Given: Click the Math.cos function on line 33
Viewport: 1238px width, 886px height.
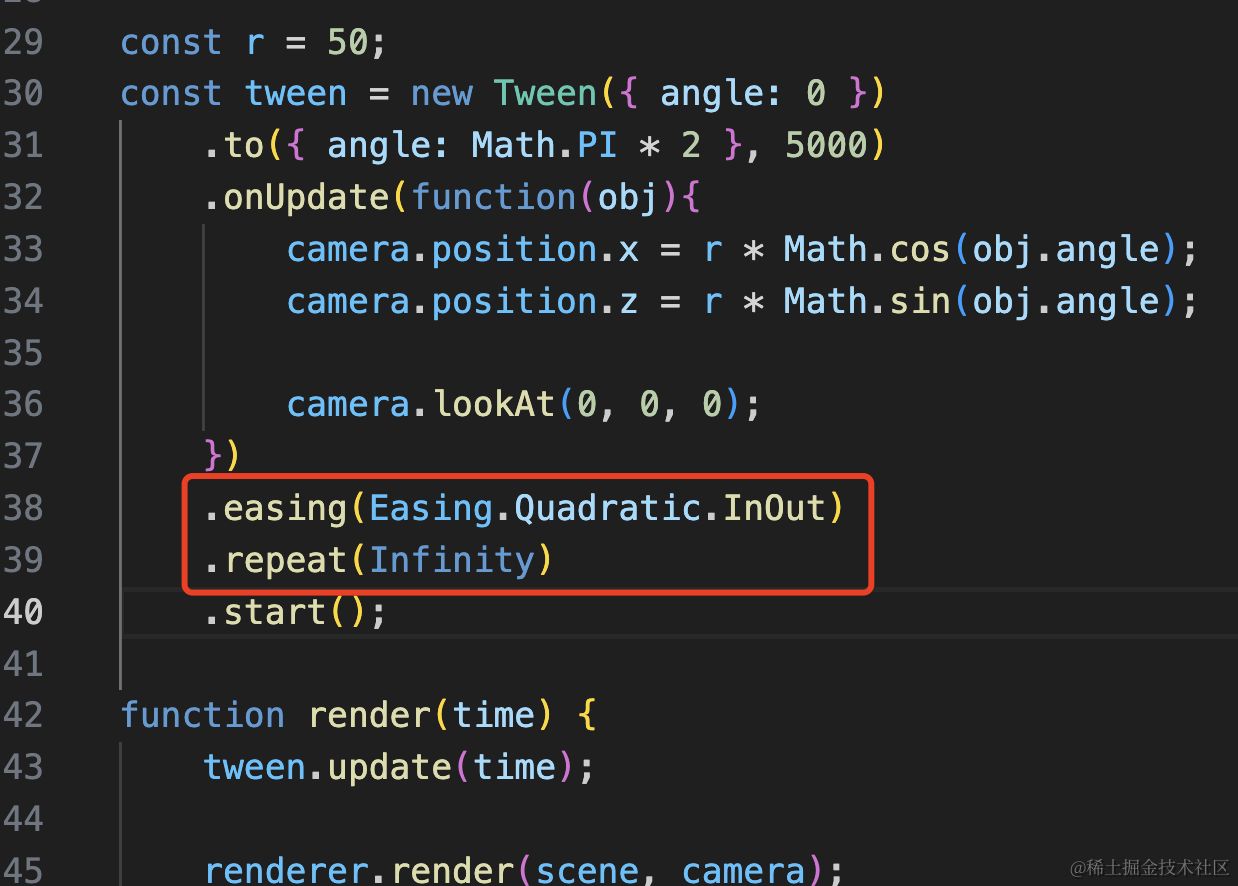Looking at the screenshot, I should click(x=866, y=249).
